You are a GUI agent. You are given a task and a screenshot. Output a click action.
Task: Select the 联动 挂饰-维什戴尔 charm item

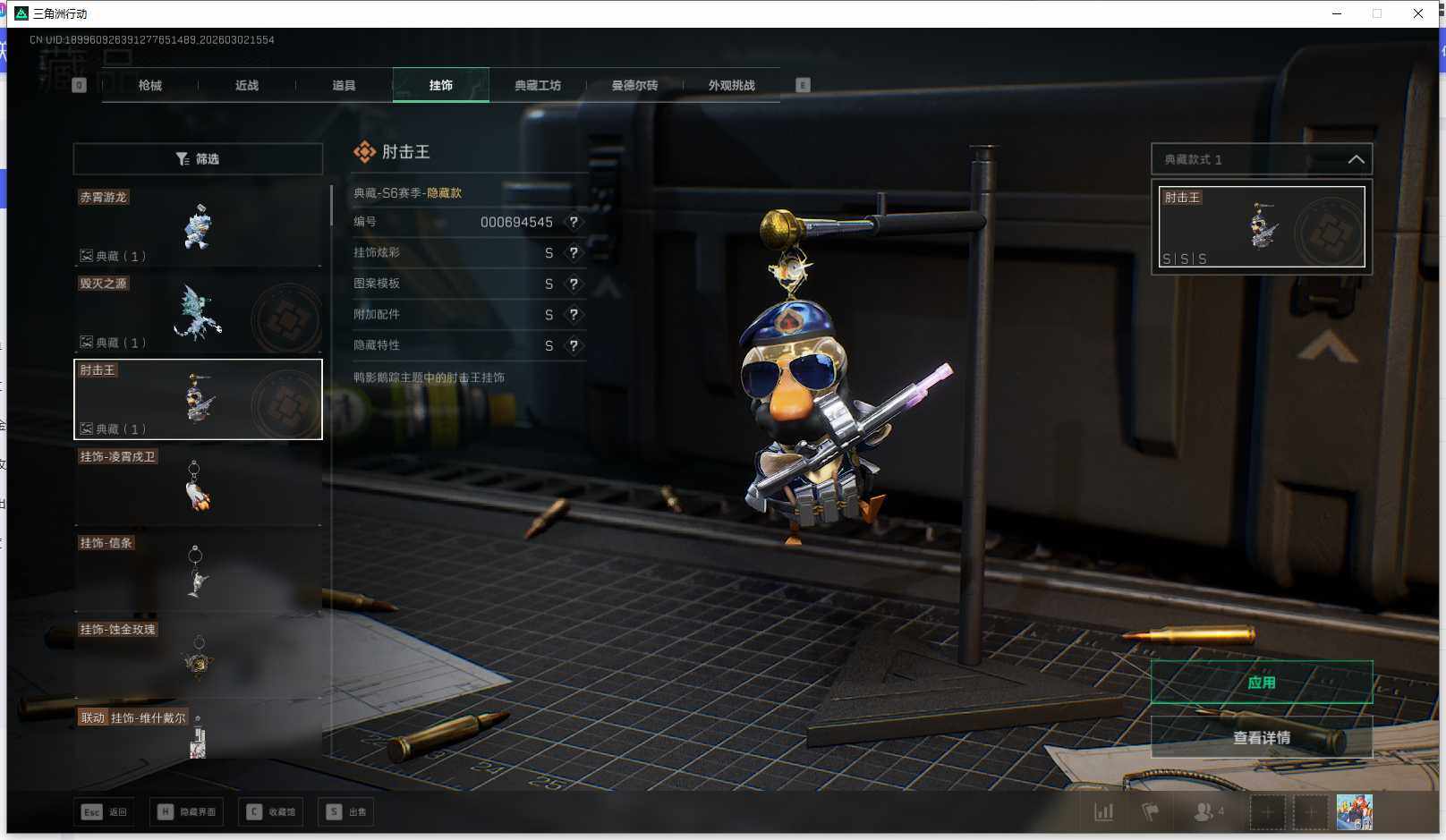[198, 734]
